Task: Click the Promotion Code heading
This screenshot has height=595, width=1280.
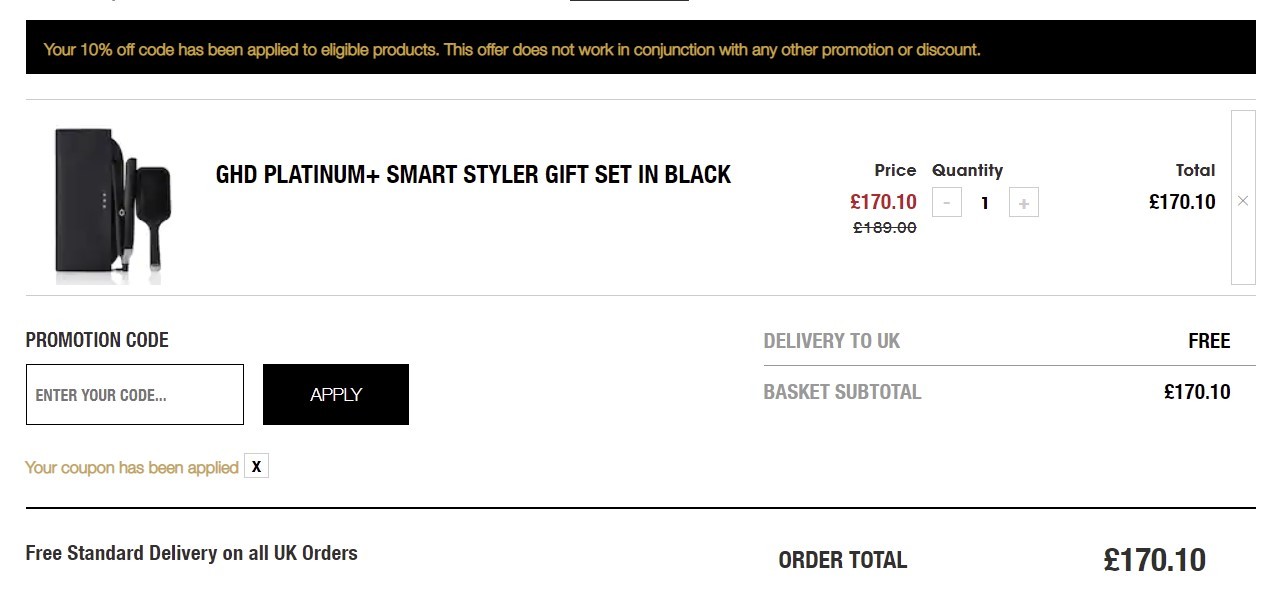Action: coord(97,340)
